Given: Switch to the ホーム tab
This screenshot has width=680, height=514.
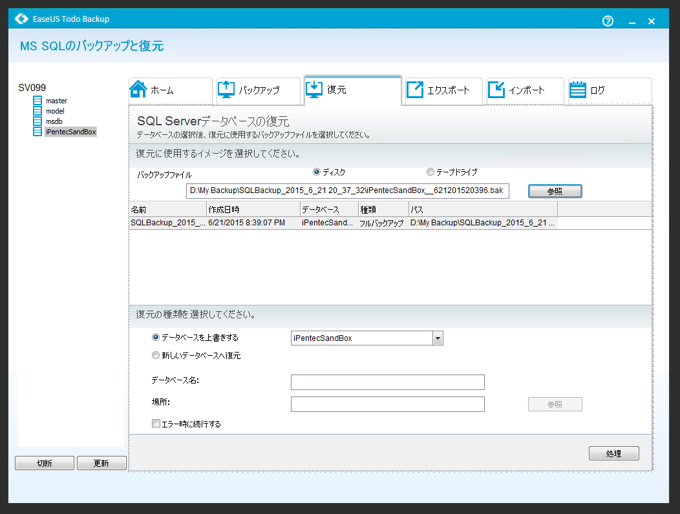Looking at the screenshot, I should click(x=170, y=90).
